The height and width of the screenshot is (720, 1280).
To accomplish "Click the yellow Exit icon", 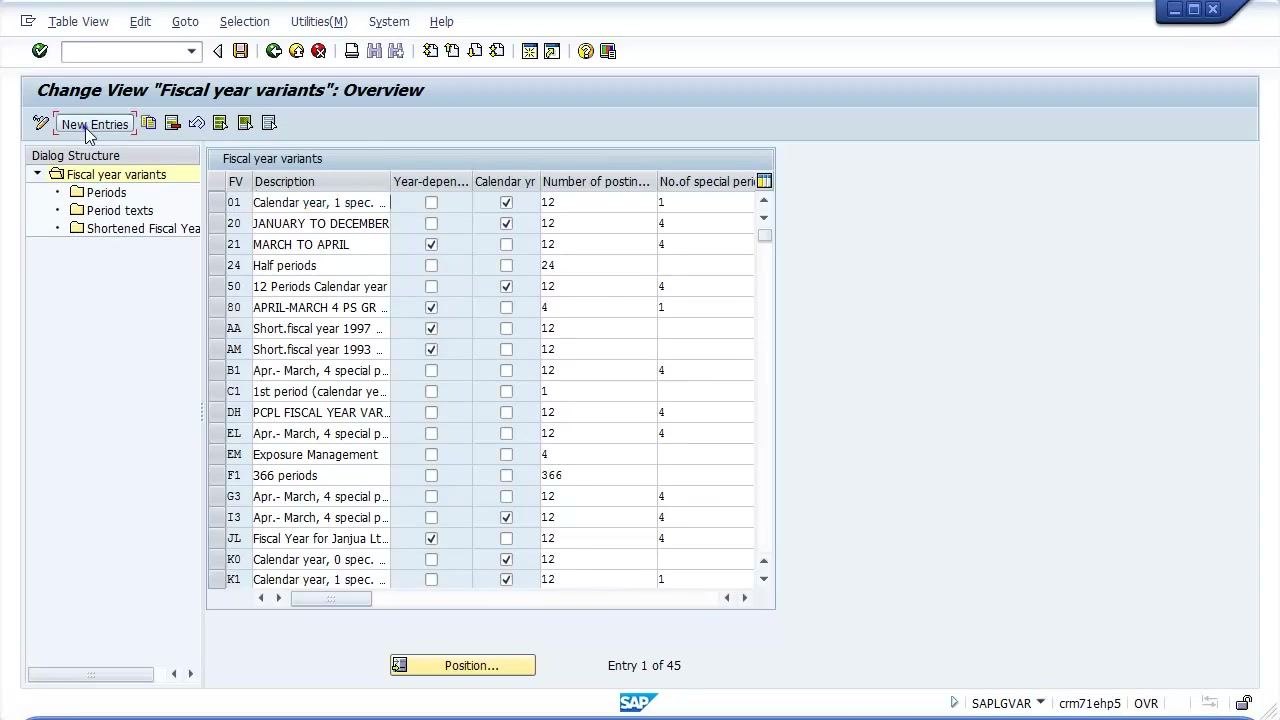I will click(296, 51).
